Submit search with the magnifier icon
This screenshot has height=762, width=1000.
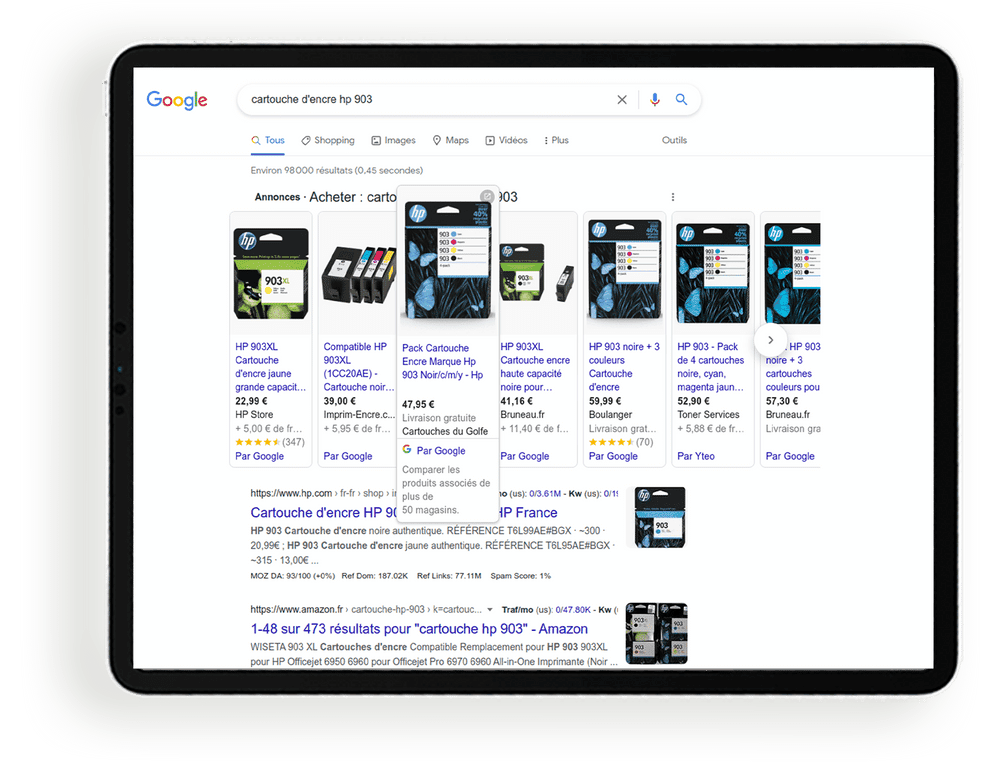click(x=681, y=99)
